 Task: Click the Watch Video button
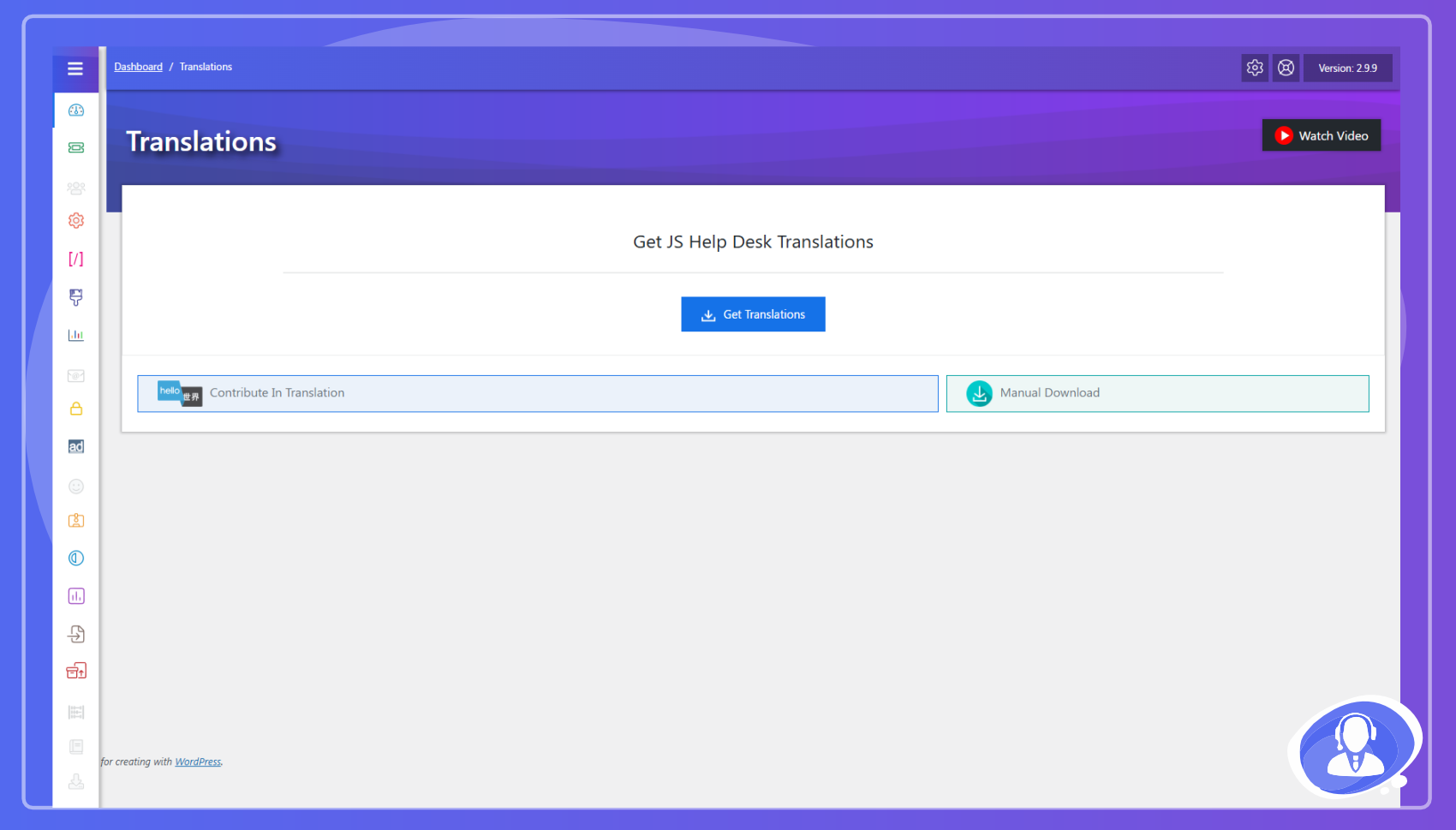[x=1321, y=135]
